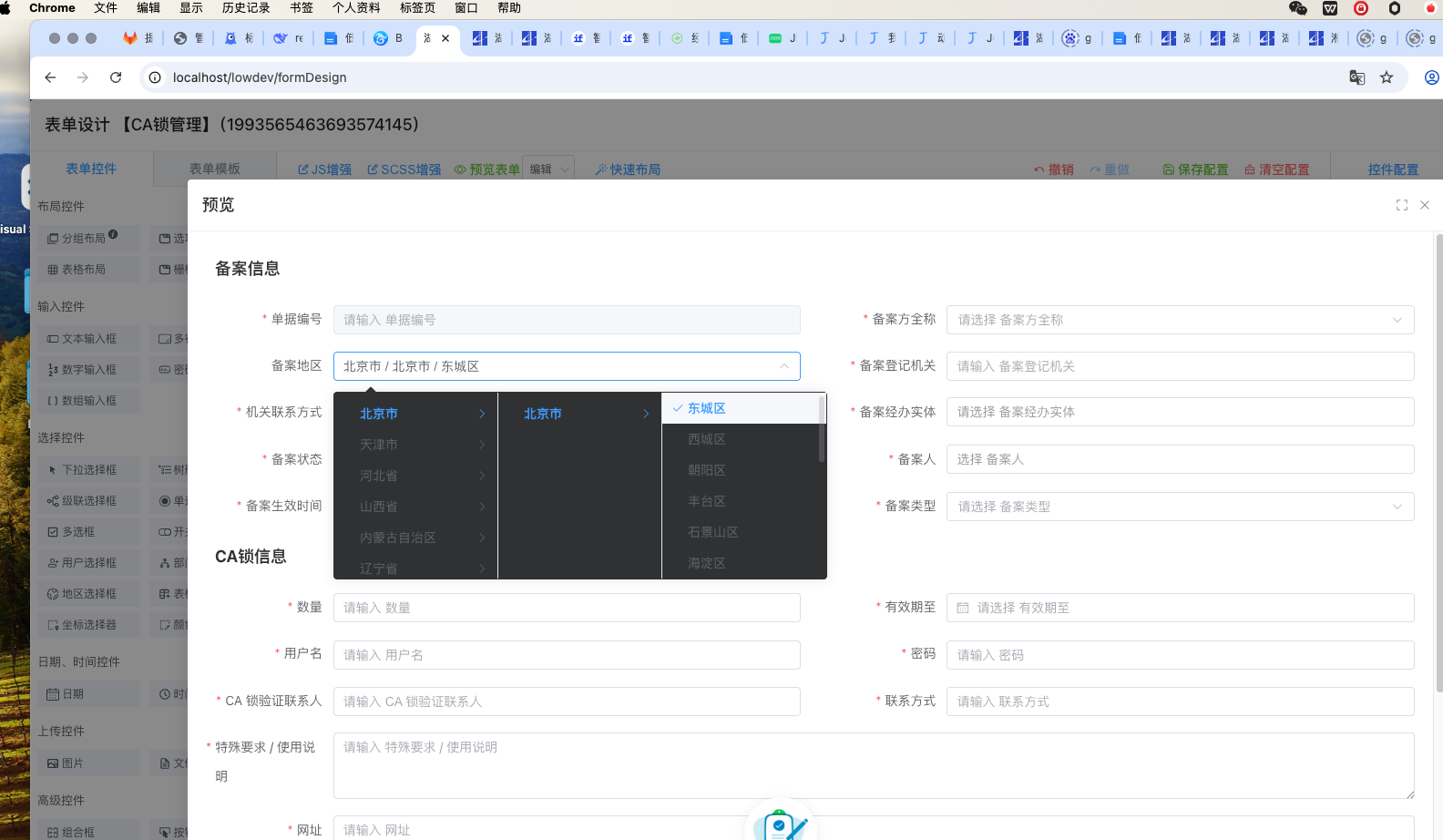Open the 历史记录 menu in menu bar
The image size is (1443, 840).
click(246, 8)
